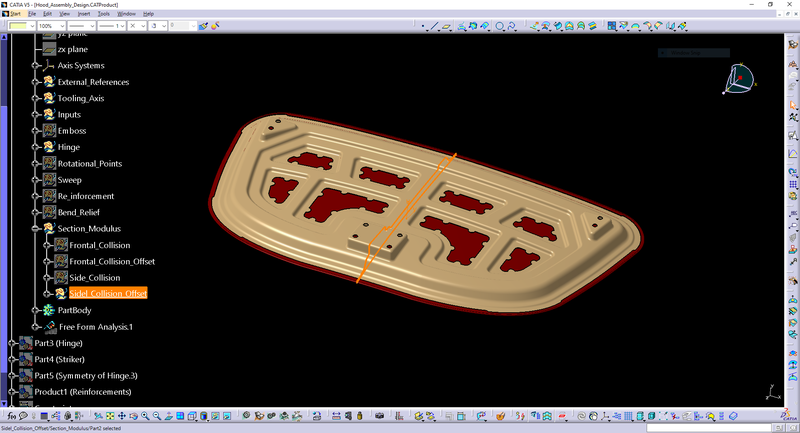
Task: Click the Offset surface icon
Action: (x=546, y=26)
